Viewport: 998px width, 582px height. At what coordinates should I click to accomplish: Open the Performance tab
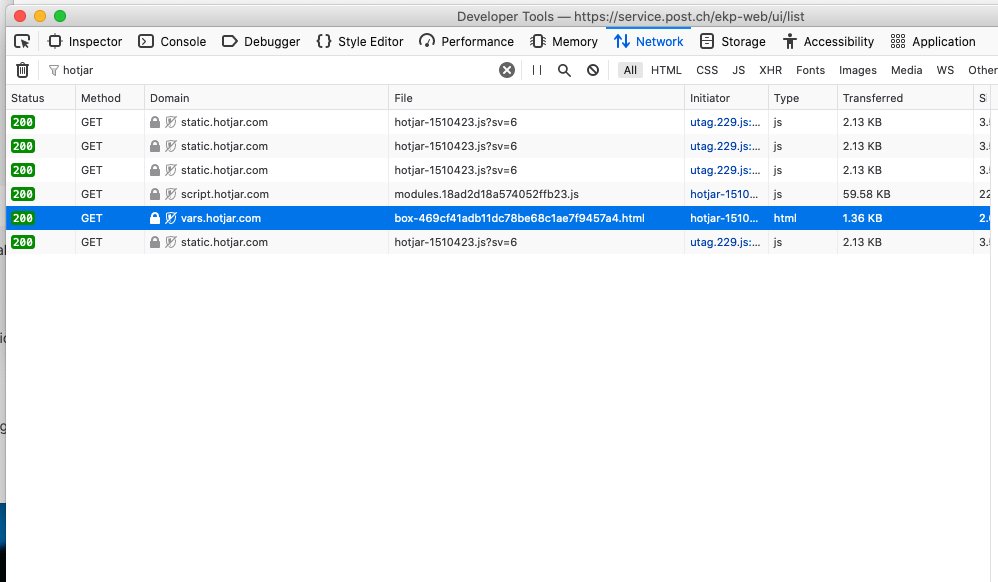[466, 41]
